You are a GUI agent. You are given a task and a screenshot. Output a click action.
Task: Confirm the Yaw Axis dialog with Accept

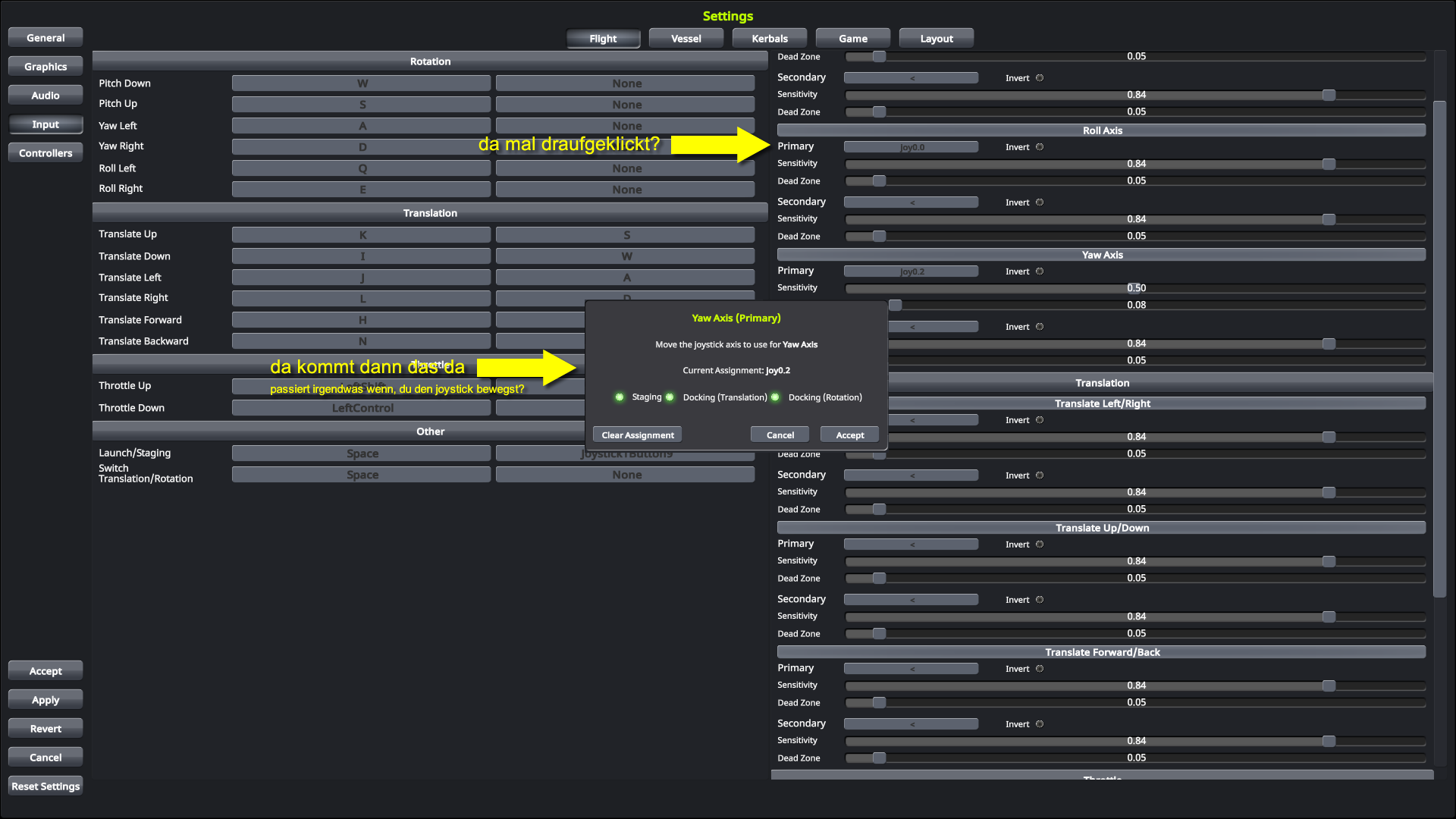849,435
